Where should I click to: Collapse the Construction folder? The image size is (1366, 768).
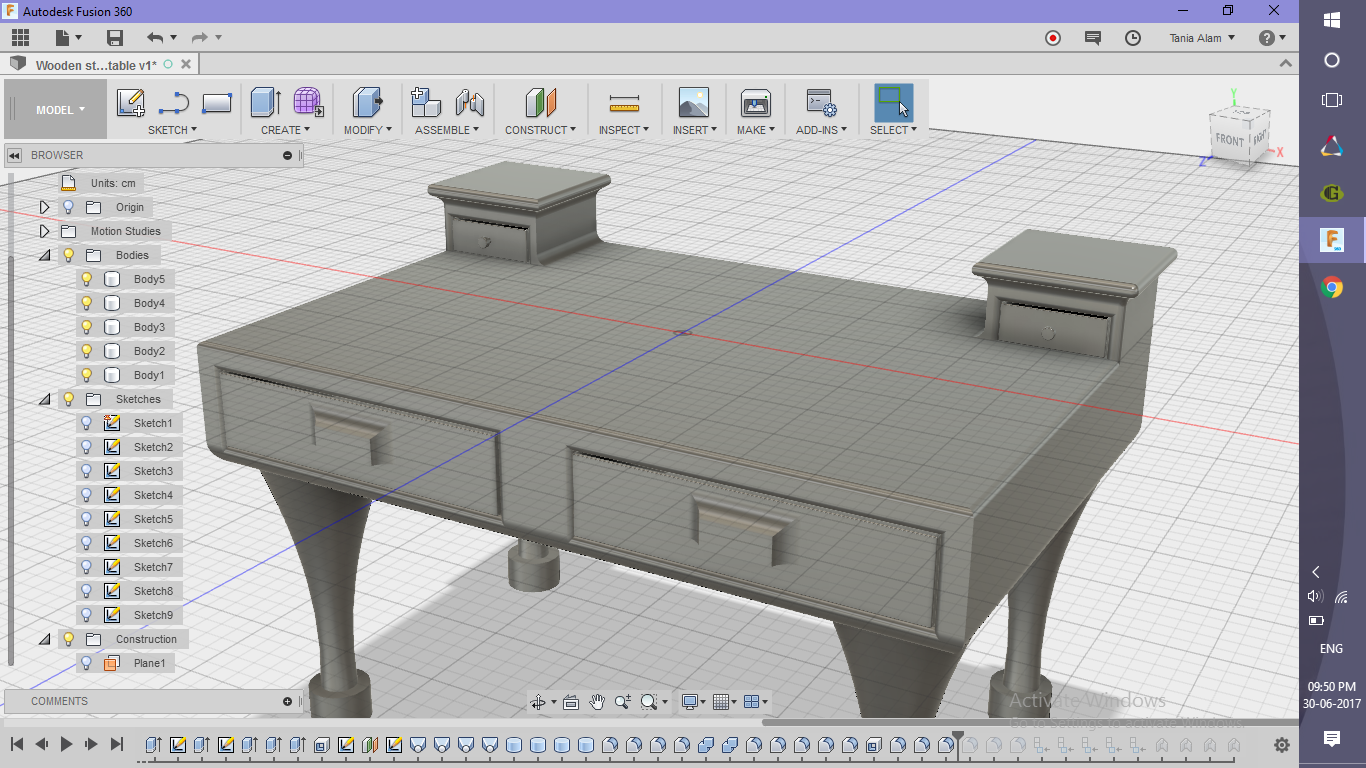tap(44, 639)
